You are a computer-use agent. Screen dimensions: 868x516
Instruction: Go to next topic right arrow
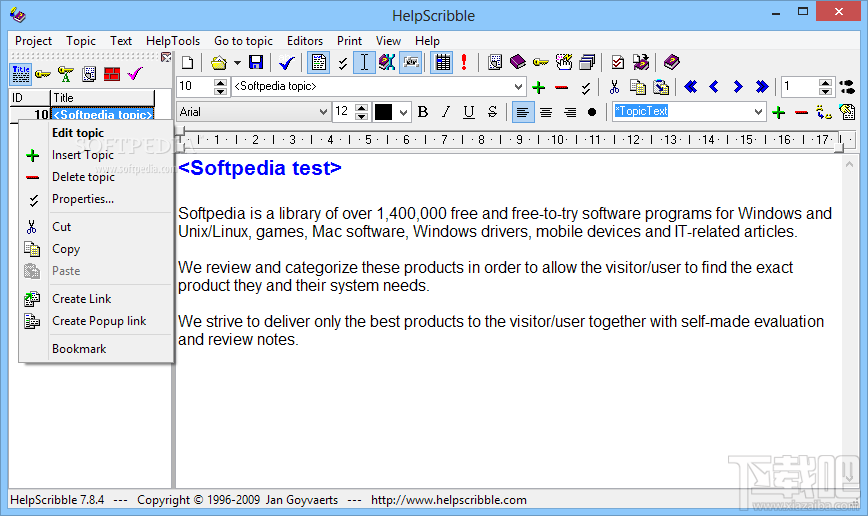pos(737,87)
